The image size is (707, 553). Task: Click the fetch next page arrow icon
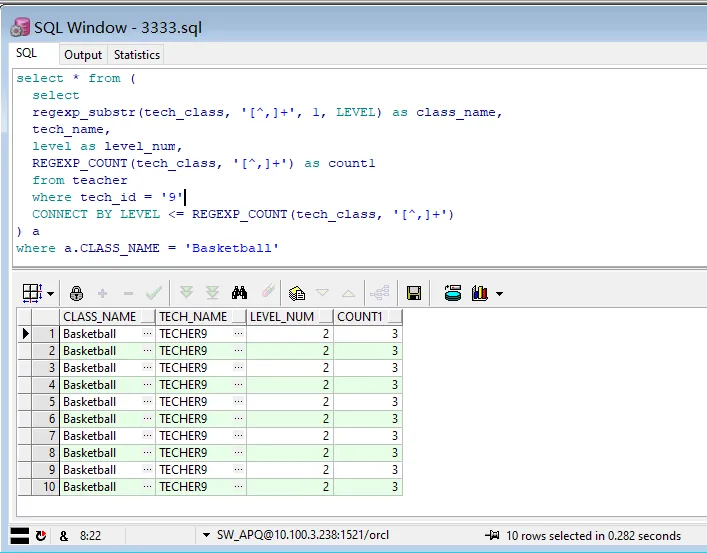click(x=185, y=293)
